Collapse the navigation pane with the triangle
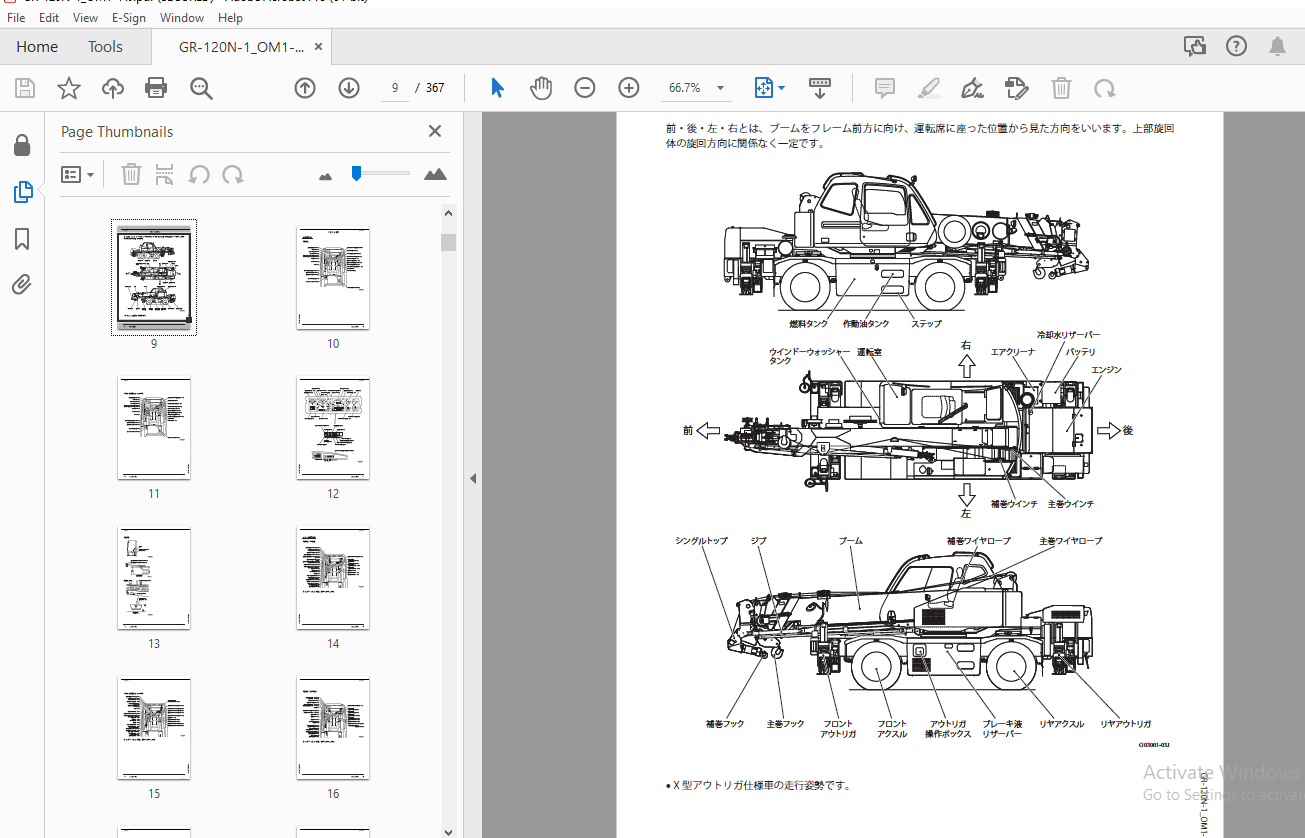Viewport: 1305px width, 838px height. (x=473, y=479)
